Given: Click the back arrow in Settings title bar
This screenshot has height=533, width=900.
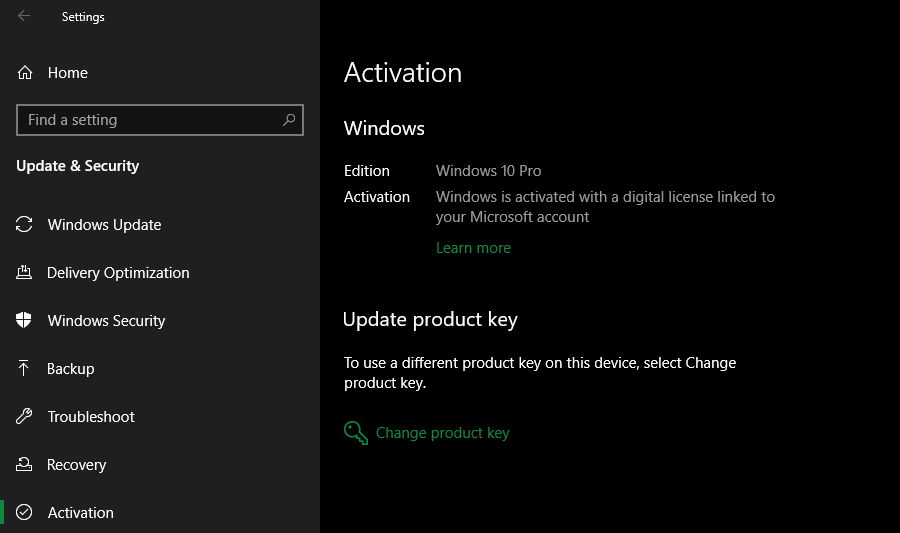Looking at the screenshot, I should pyautogui.click(x=24, y=16).
